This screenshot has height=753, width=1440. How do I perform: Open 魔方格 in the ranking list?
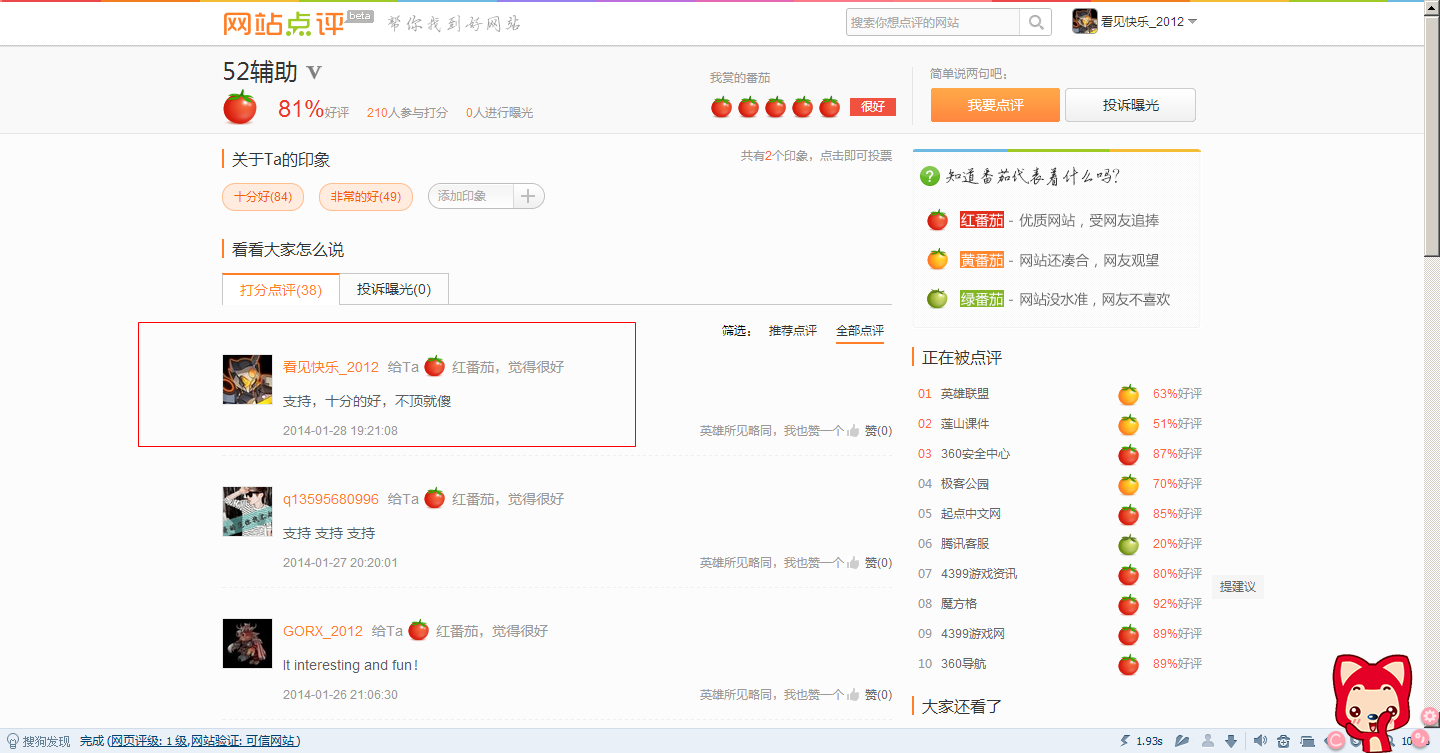click(959, 604)
